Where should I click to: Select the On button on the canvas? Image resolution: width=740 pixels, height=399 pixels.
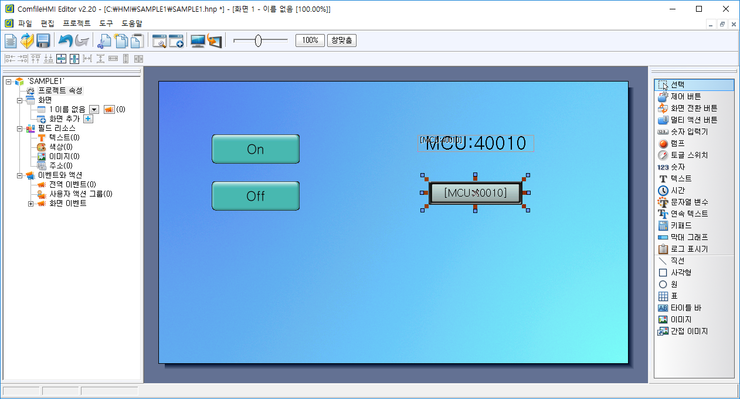click(255, 149)
